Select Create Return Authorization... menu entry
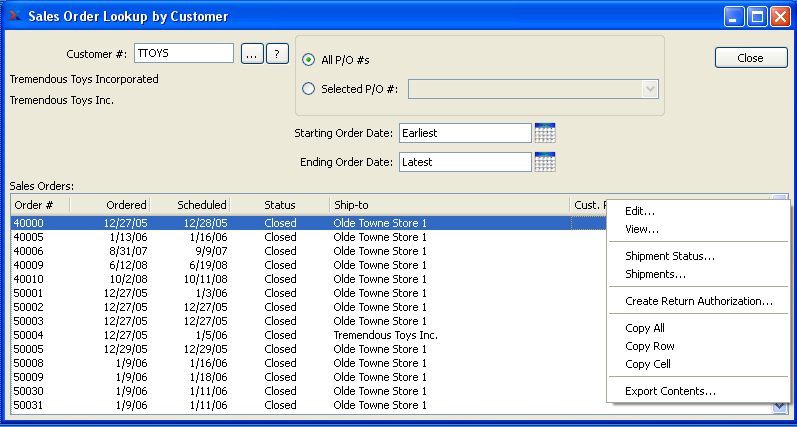 click(x=698, y=301)
